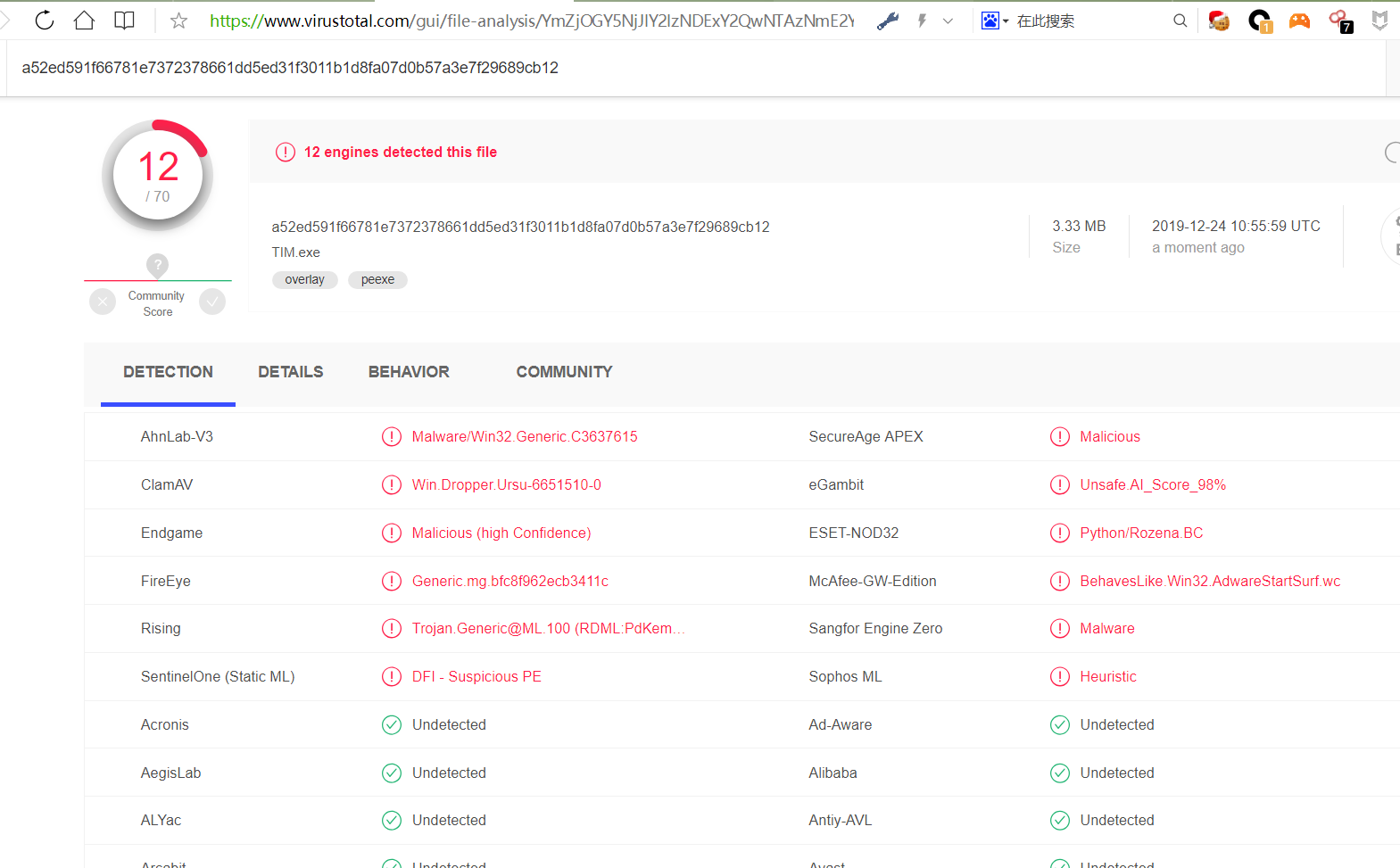This screenshot has width=1400, height=868.
Task: Click Sophos ML Heuristic result
Action: (x=1108, y=676)
